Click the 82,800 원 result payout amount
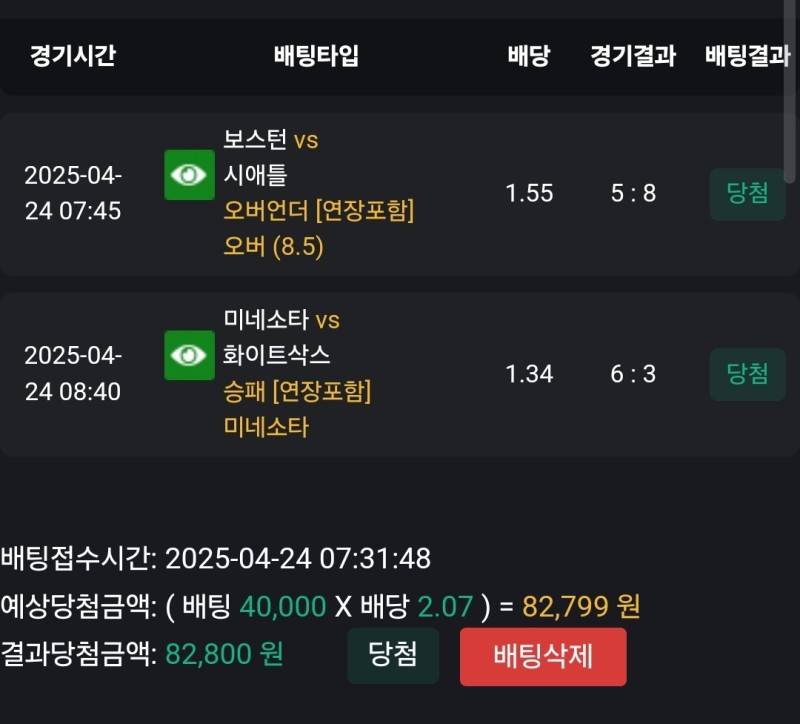Screen dimensions: 800x724 coord(224,654)
